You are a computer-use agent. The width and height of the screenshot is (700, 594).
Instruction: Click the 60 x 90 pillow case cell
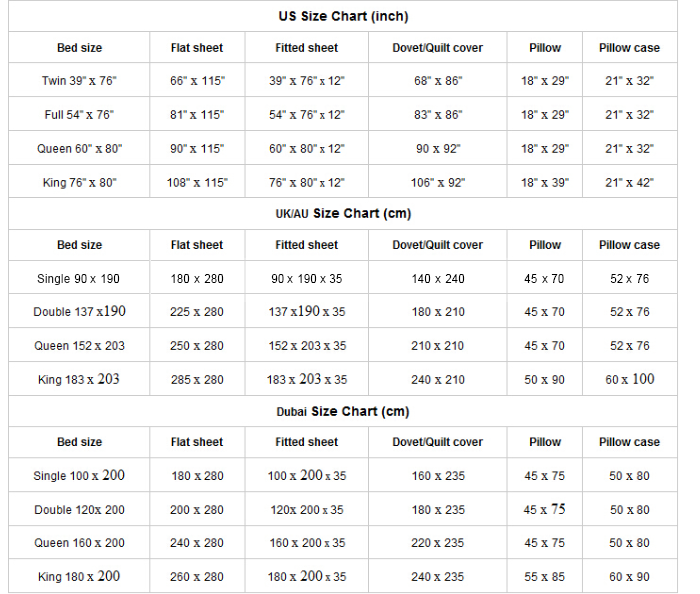tap(629, 577)
